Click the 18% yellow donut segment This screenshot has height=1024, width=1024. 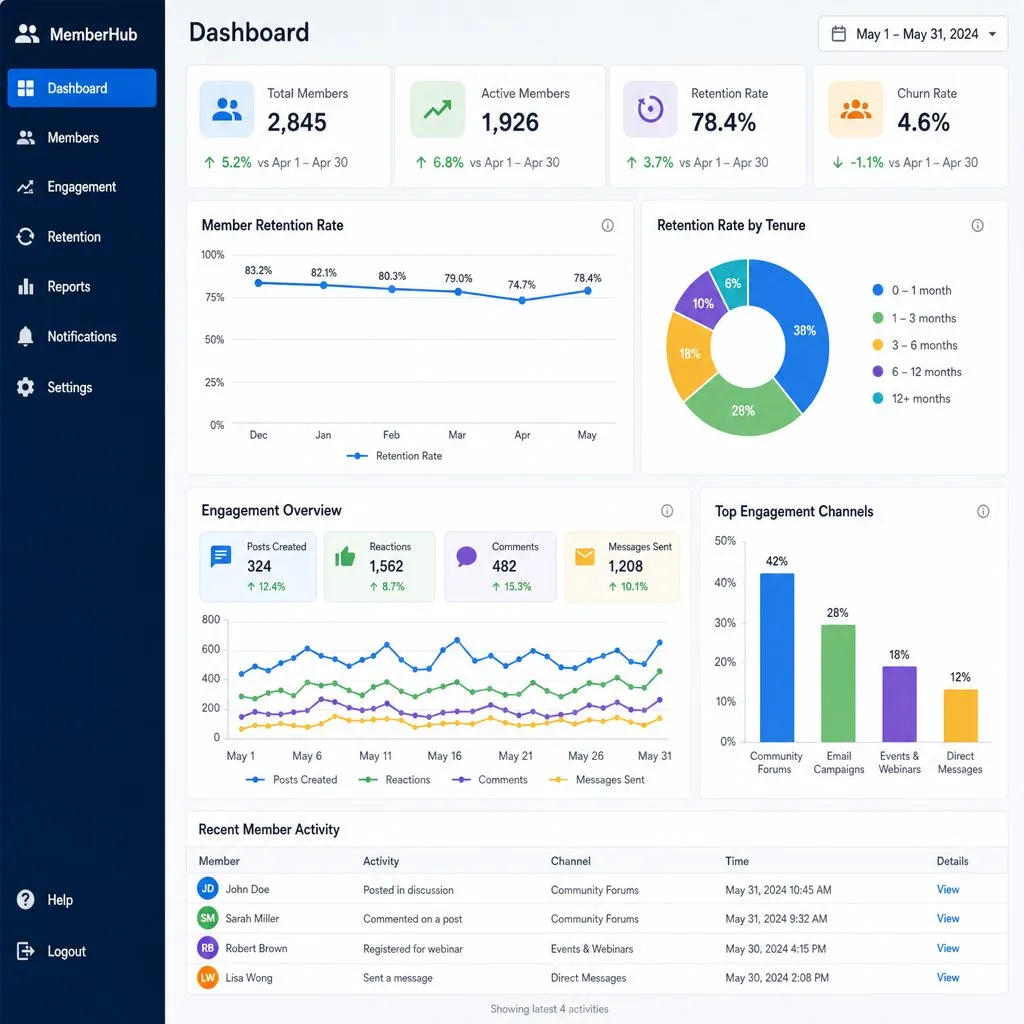(x=690, y=353)
